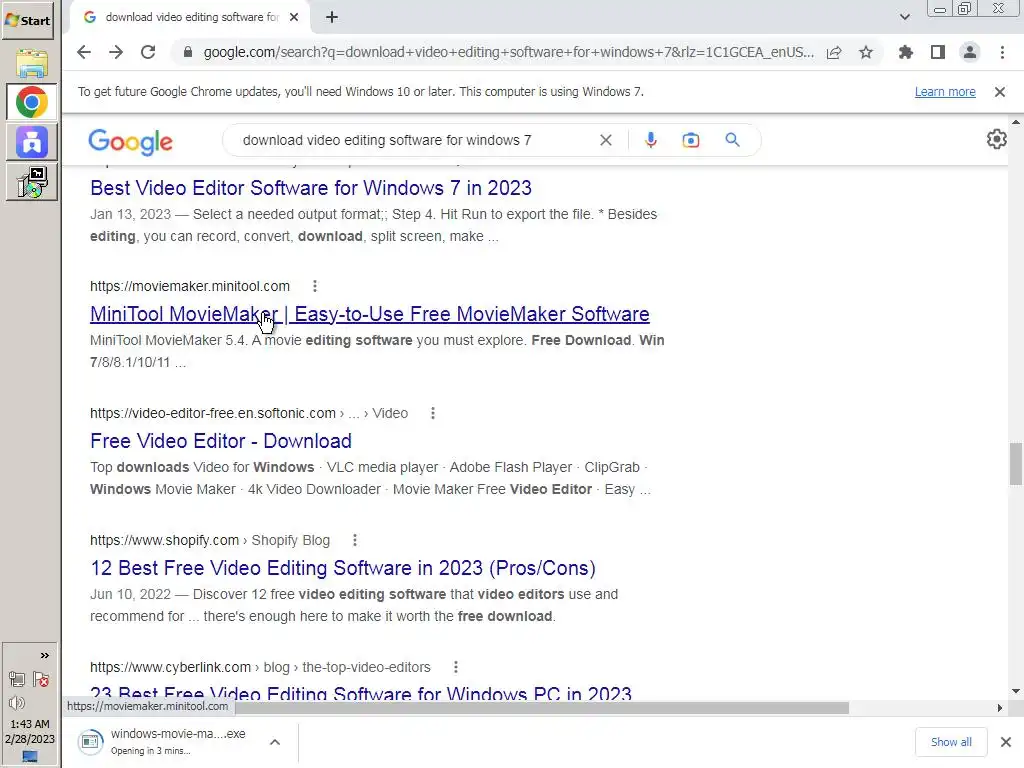Open the Chrome three-dot menu

click(x=1002, y=52)
